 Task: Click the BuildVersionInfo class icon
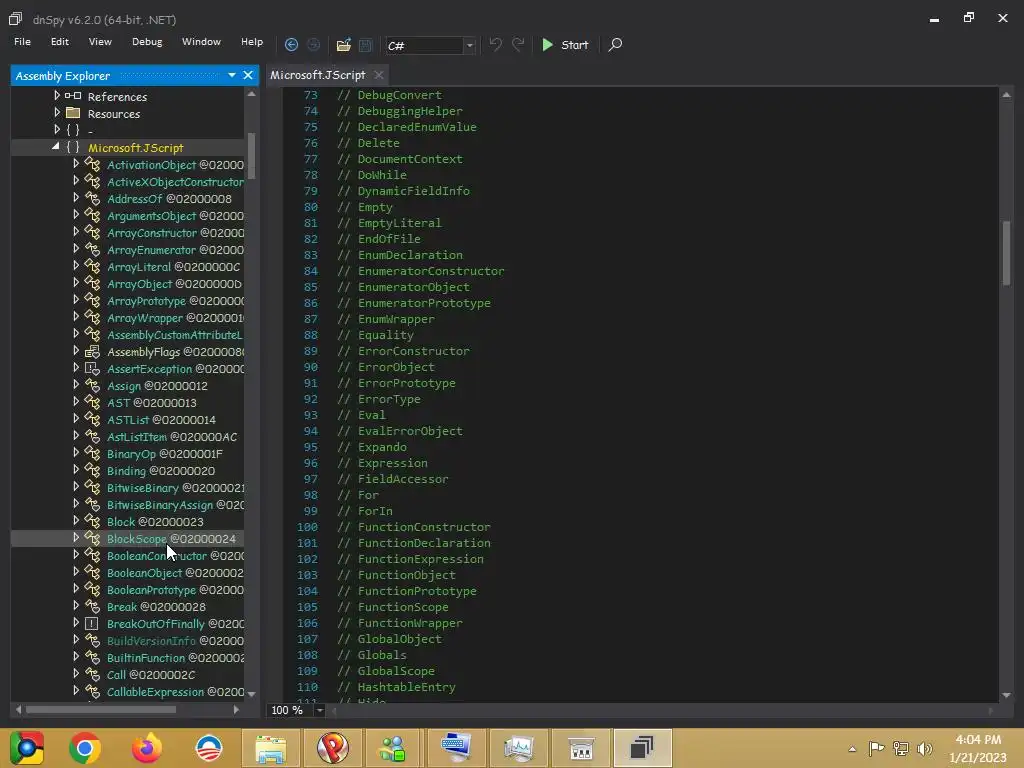pos(92,641)
